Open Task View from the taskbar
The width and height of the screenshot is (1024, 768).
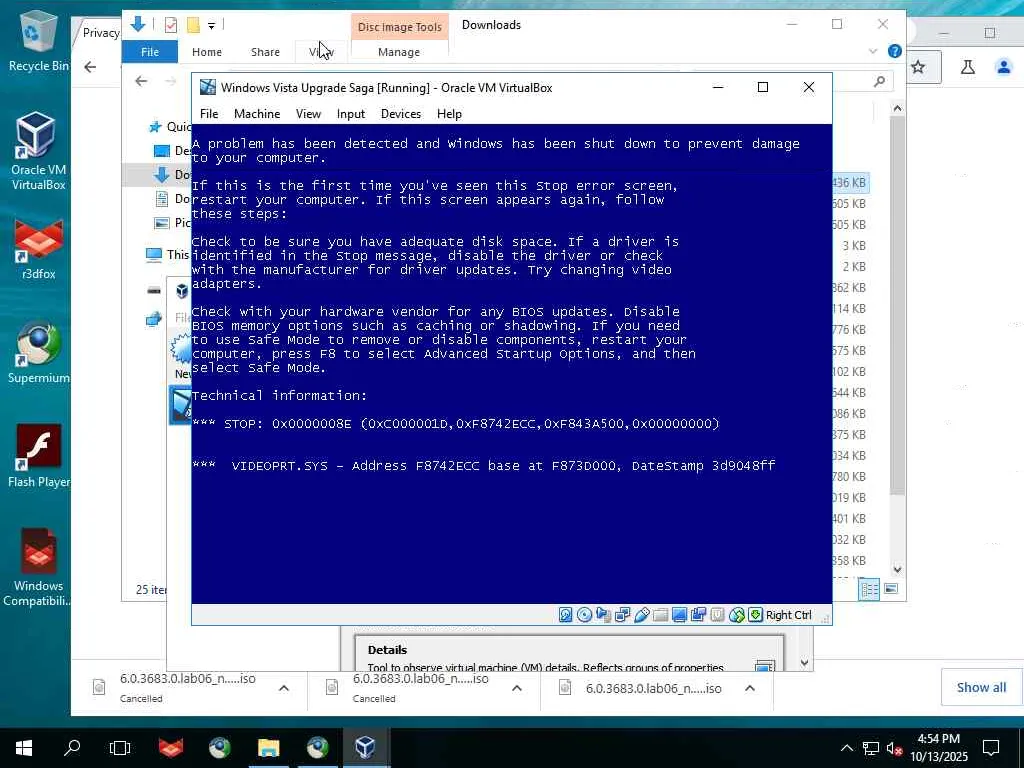click(x=120, y=748)
